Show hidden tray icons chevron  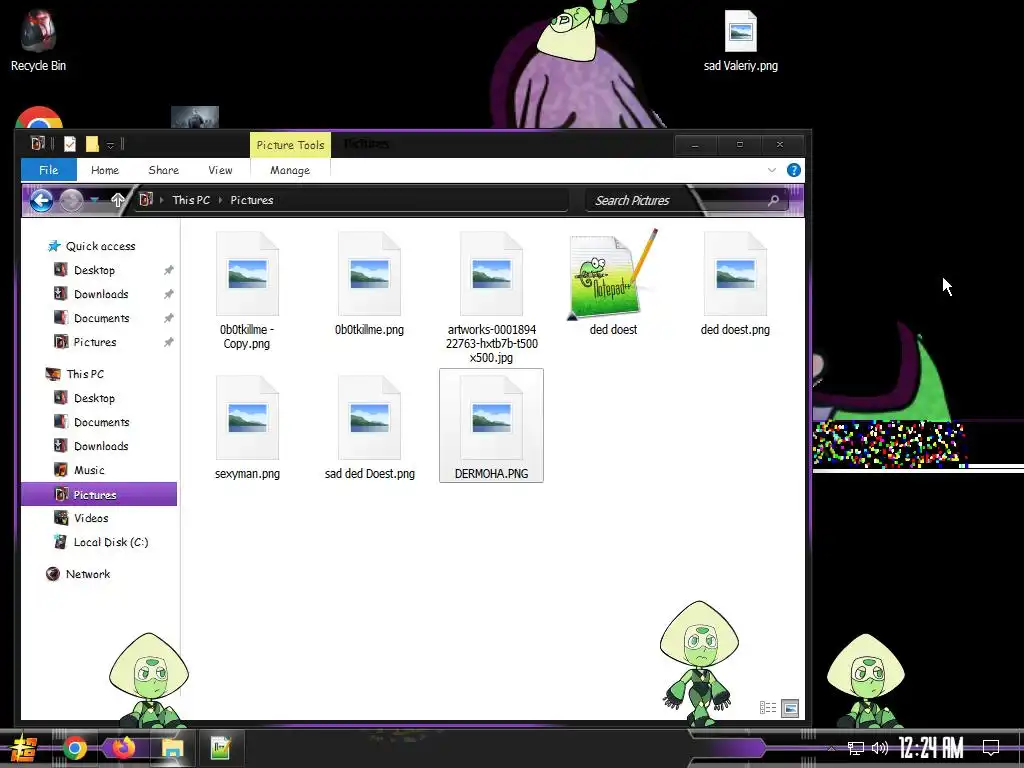point(831,748)
